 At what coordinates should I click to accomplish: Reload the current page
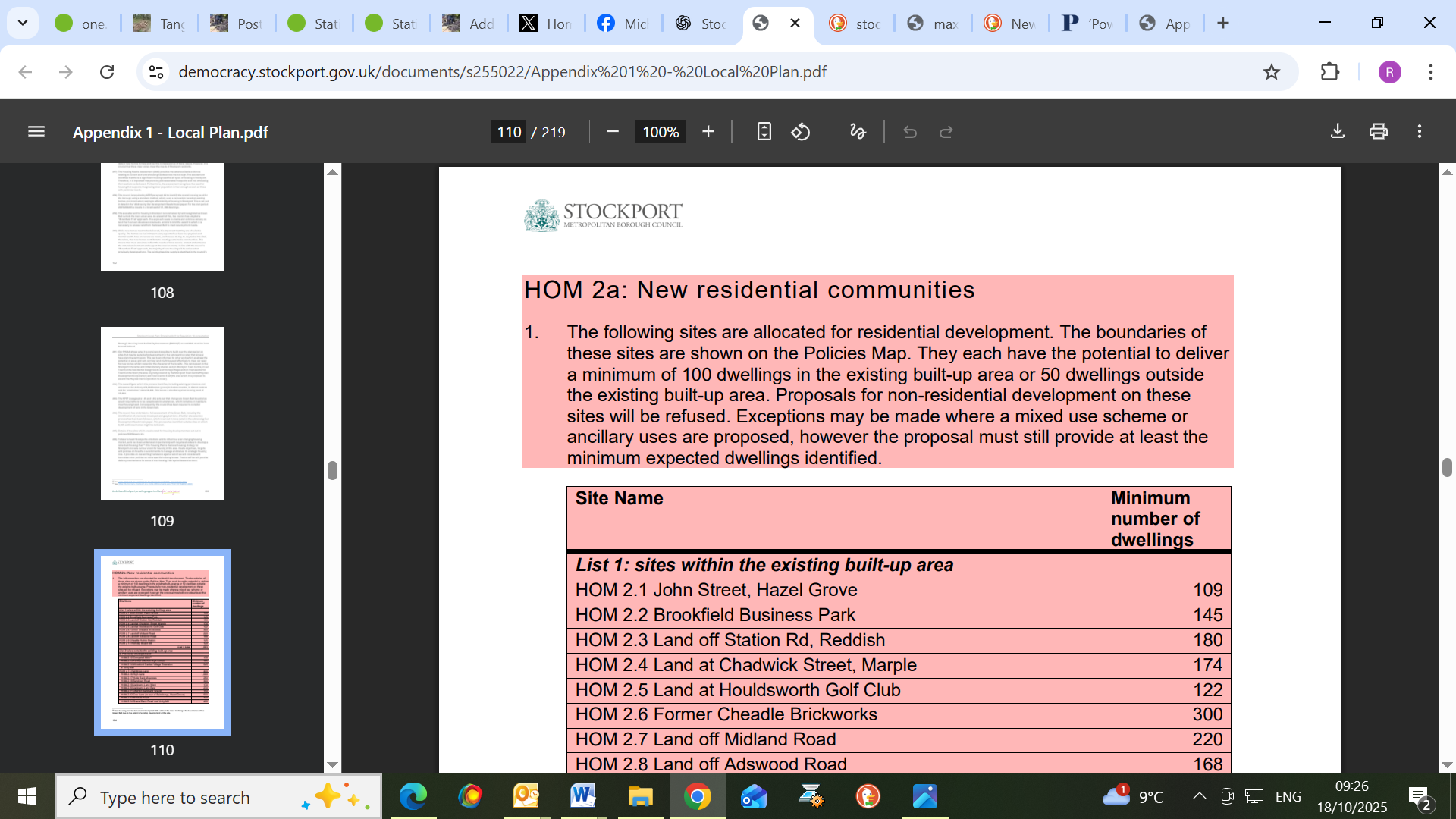click(x=107, y=72)
